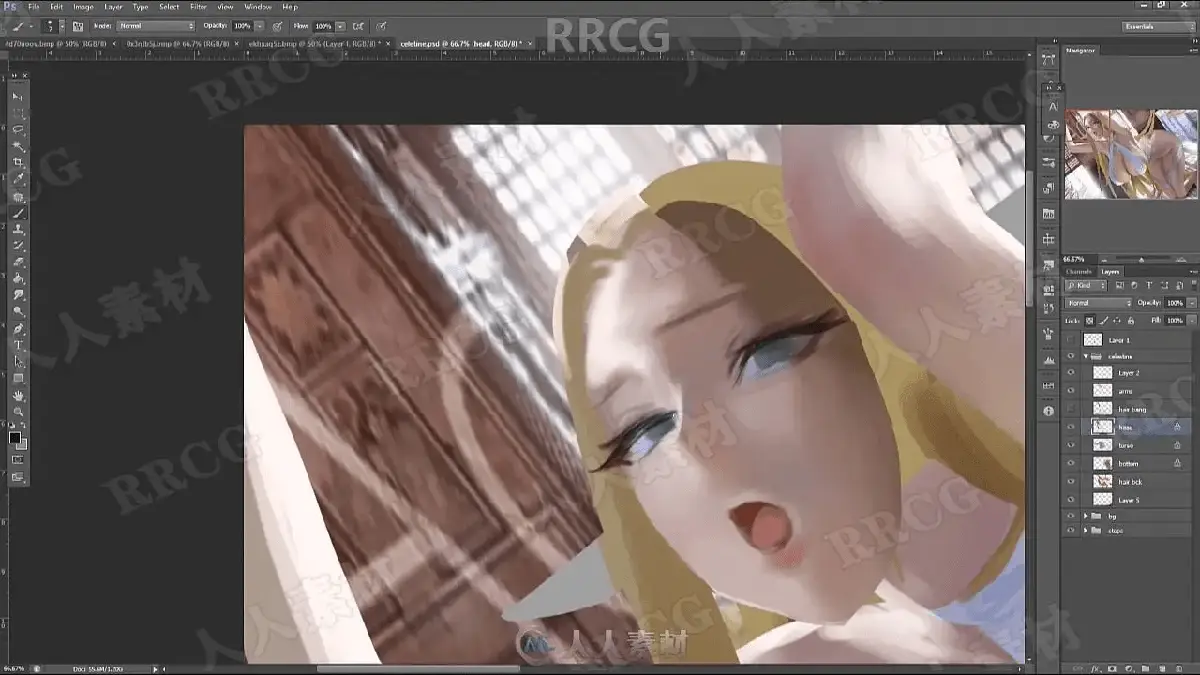
Task: Open Histogram panel icon in dock
Action: tap(1048, 359)
